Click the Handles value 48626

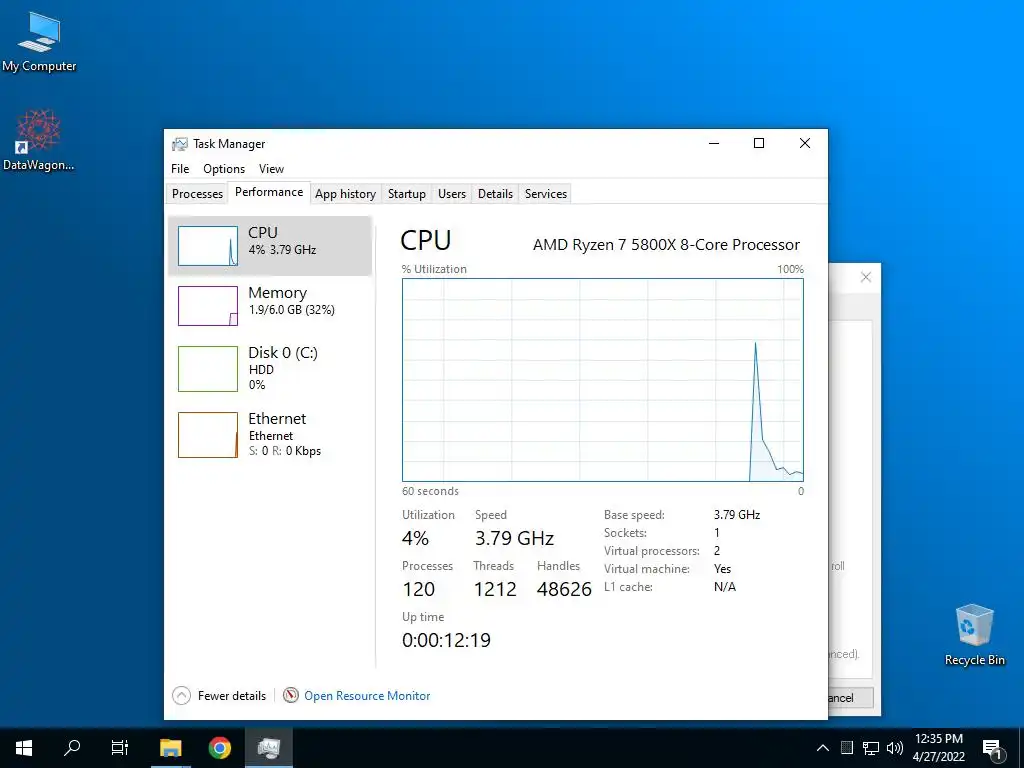[564, 589]
